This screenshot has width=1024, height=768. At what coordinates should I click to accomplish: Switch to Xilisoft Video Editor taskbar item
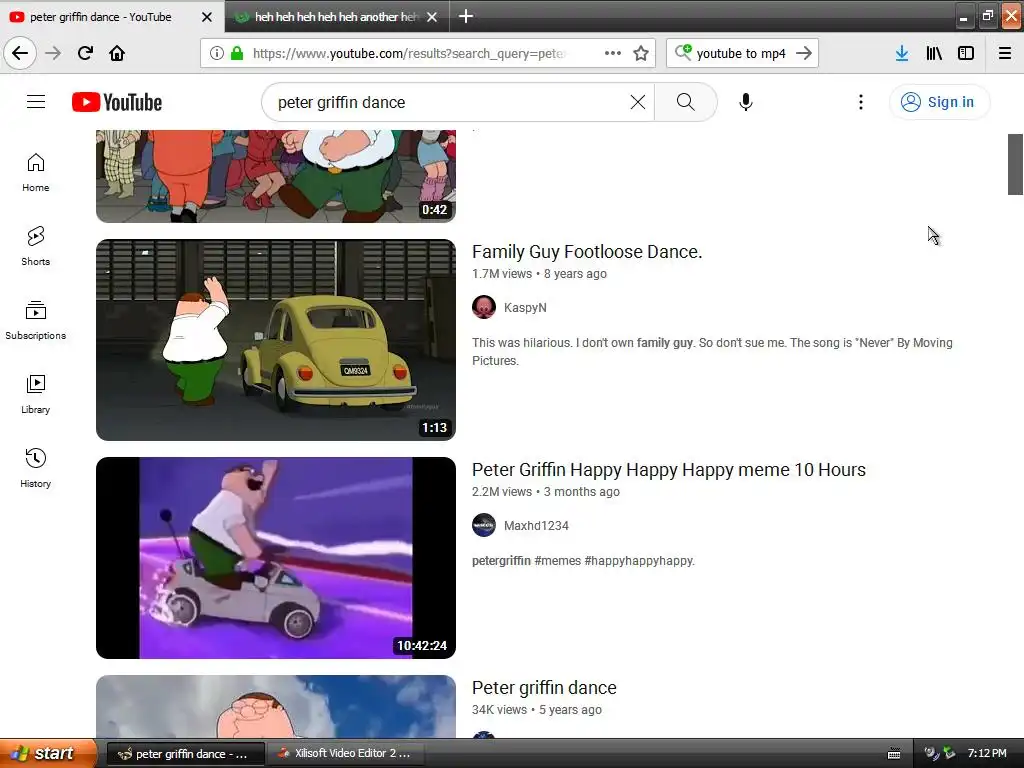[345, 754]
